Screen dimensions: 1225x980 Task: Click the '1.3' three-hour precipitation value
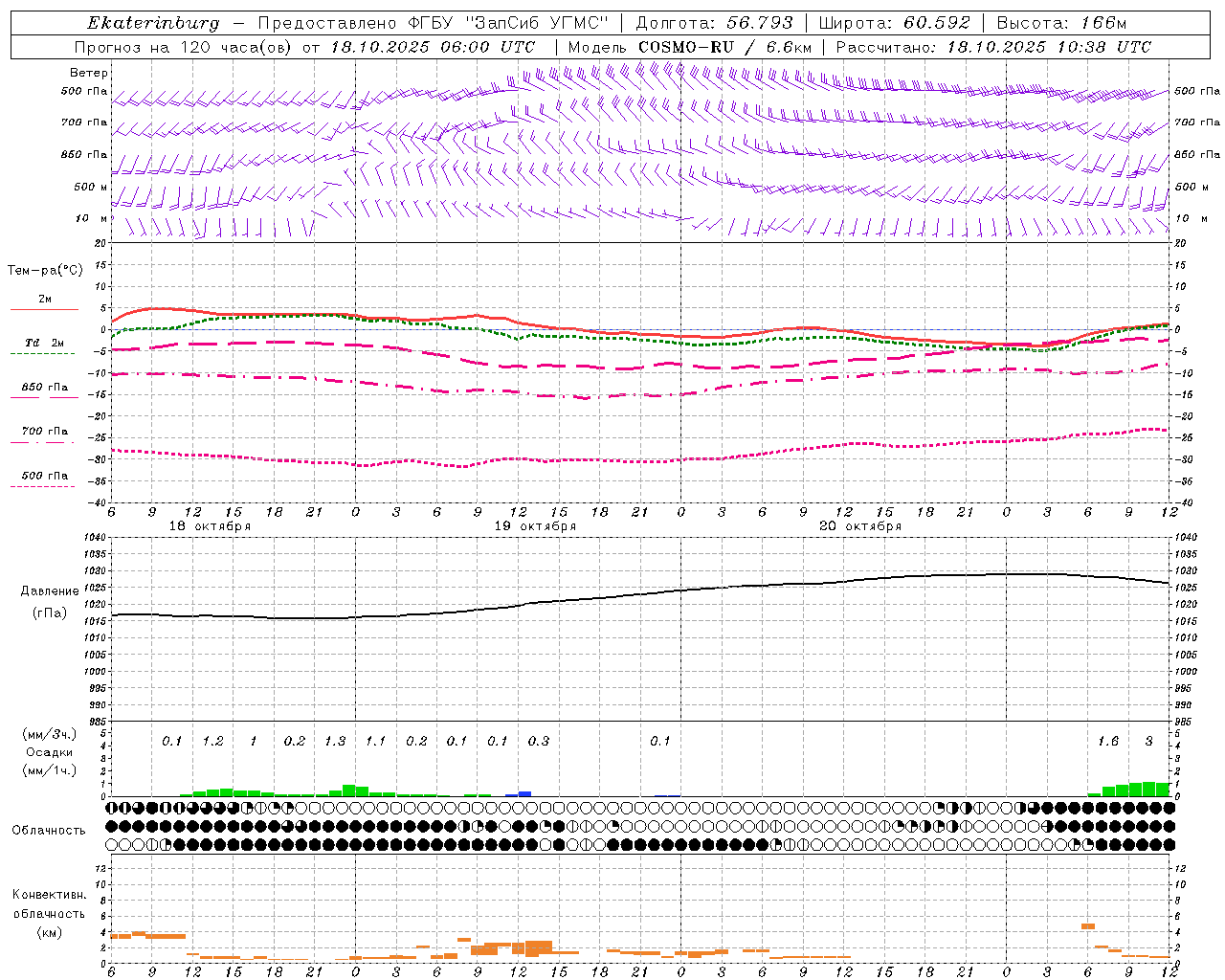[335, 742]
